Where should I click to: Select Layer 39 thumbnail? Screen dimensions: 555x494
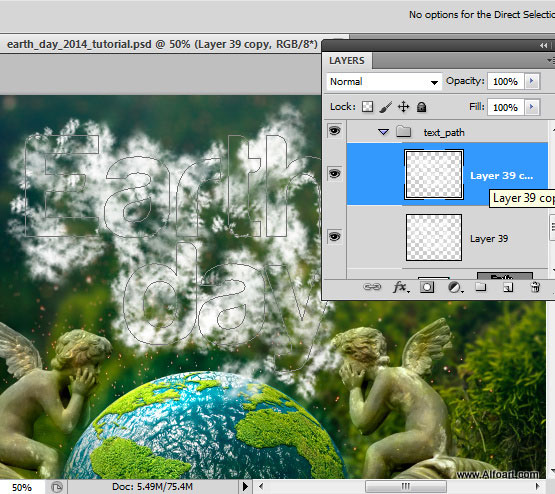tap(434, 237)
